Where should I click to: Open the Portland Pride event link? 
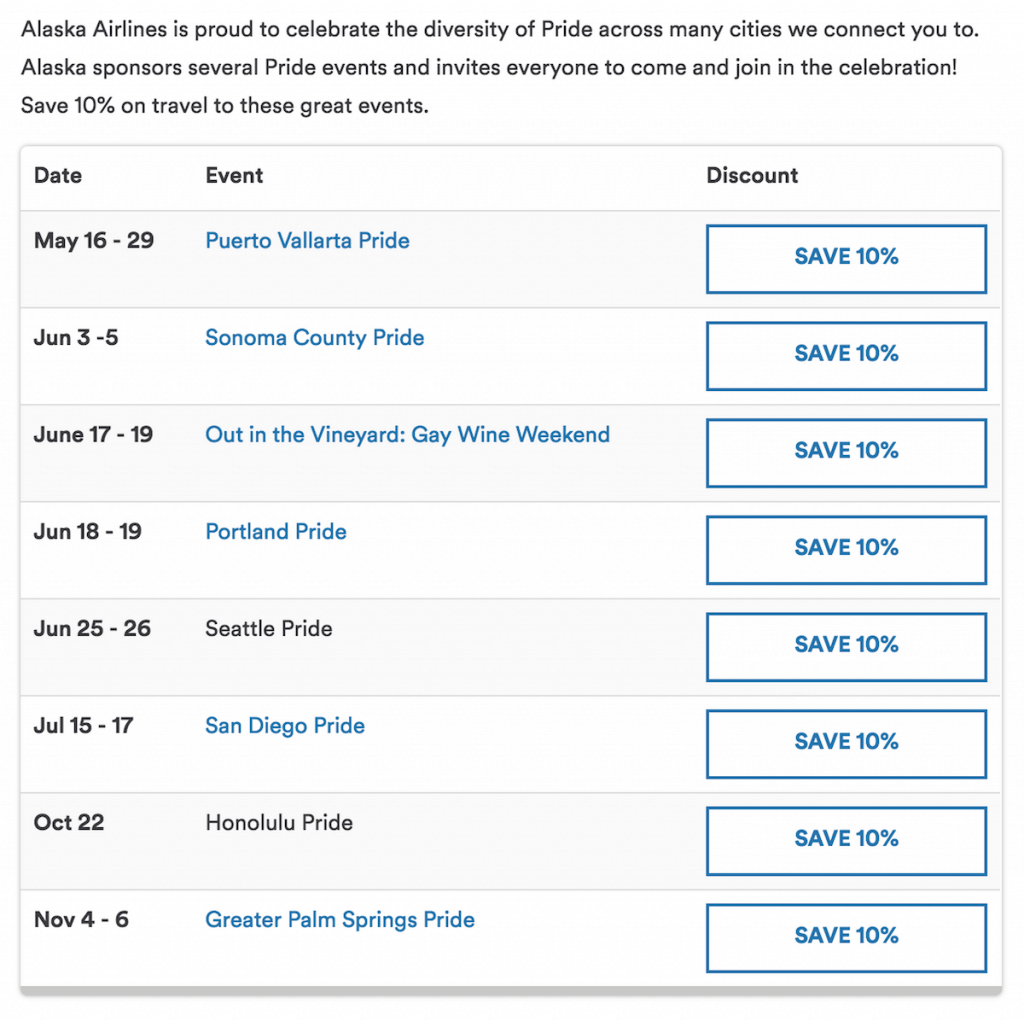tap(276, 532)
